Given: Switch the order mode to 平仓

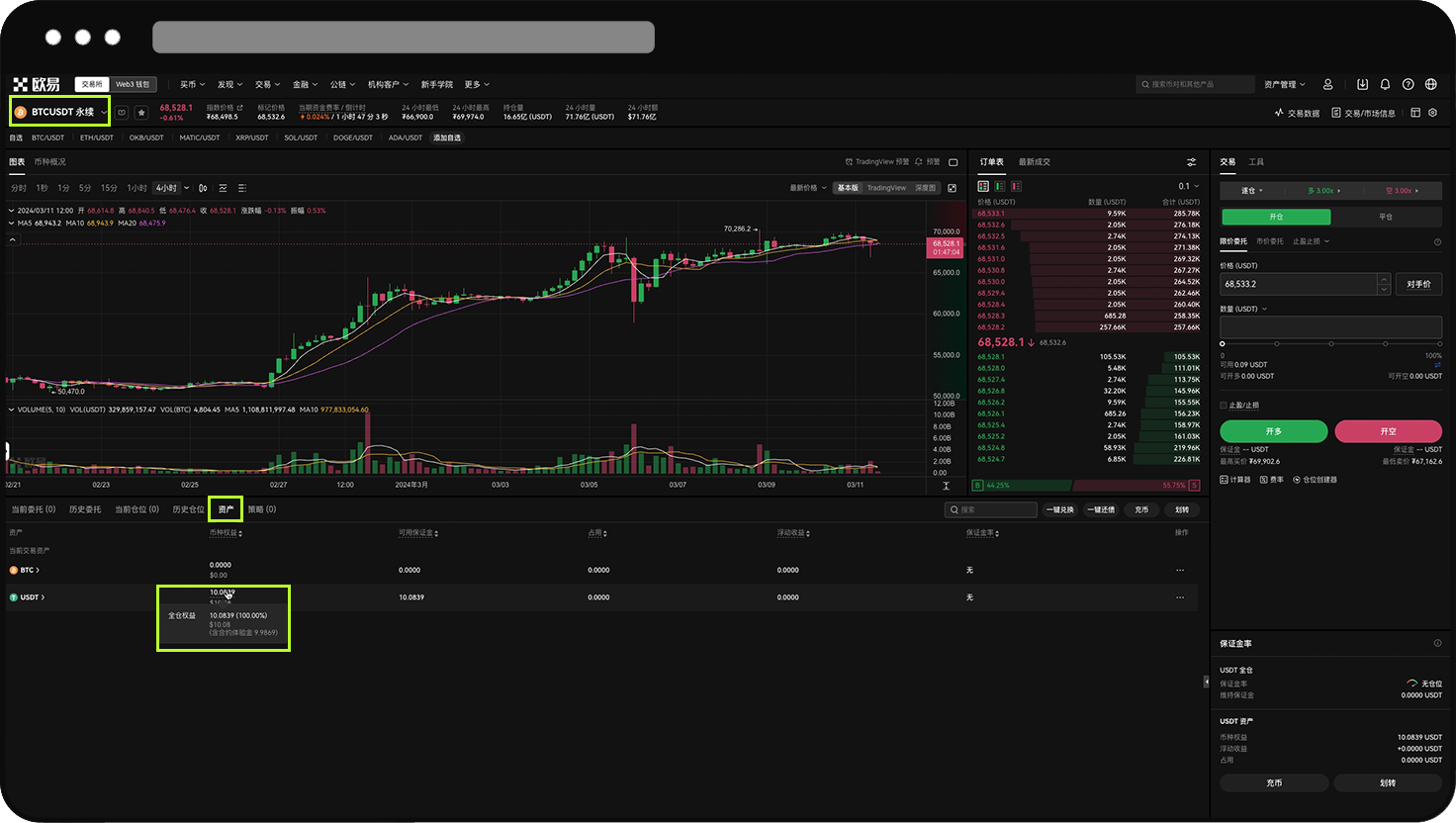Looking at the screenshot, I should pos(1386,217).
